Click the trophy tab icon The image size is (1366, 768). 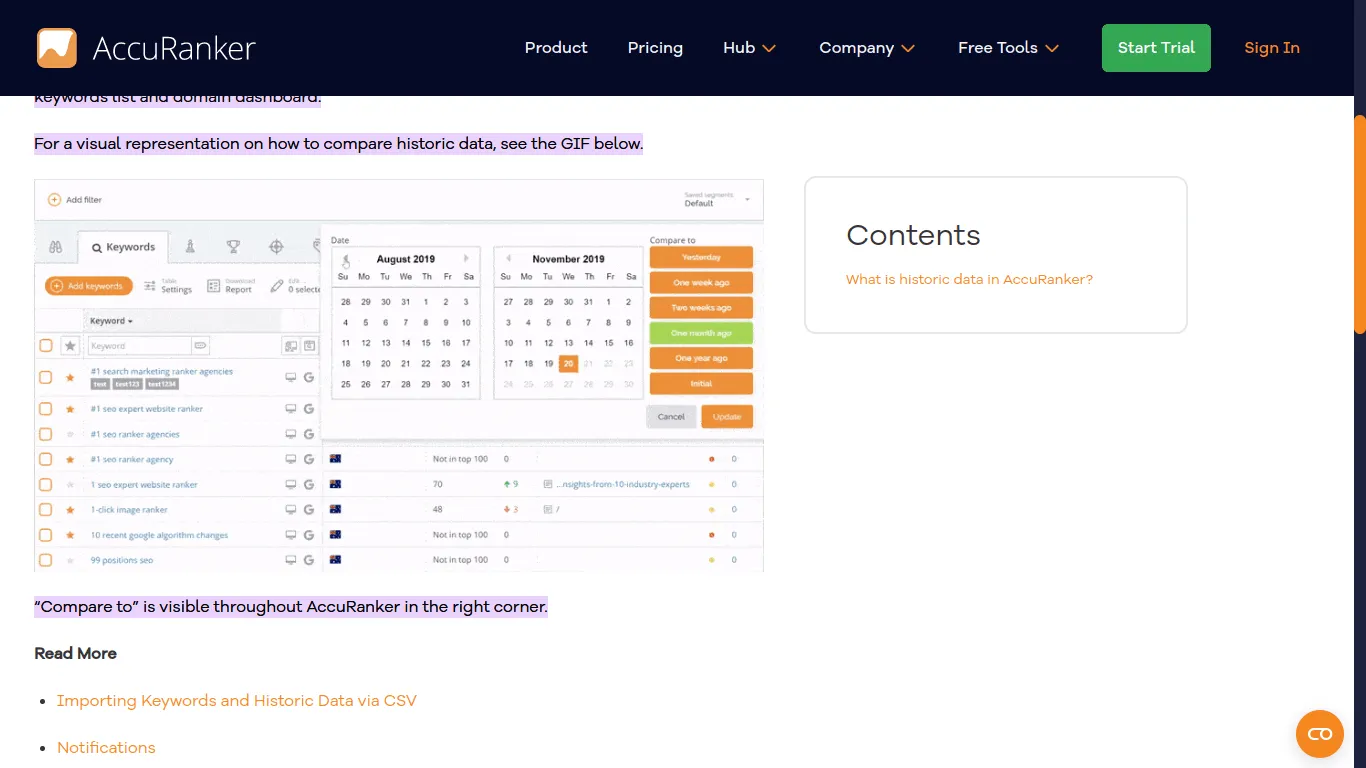click(x=233, y=246)
